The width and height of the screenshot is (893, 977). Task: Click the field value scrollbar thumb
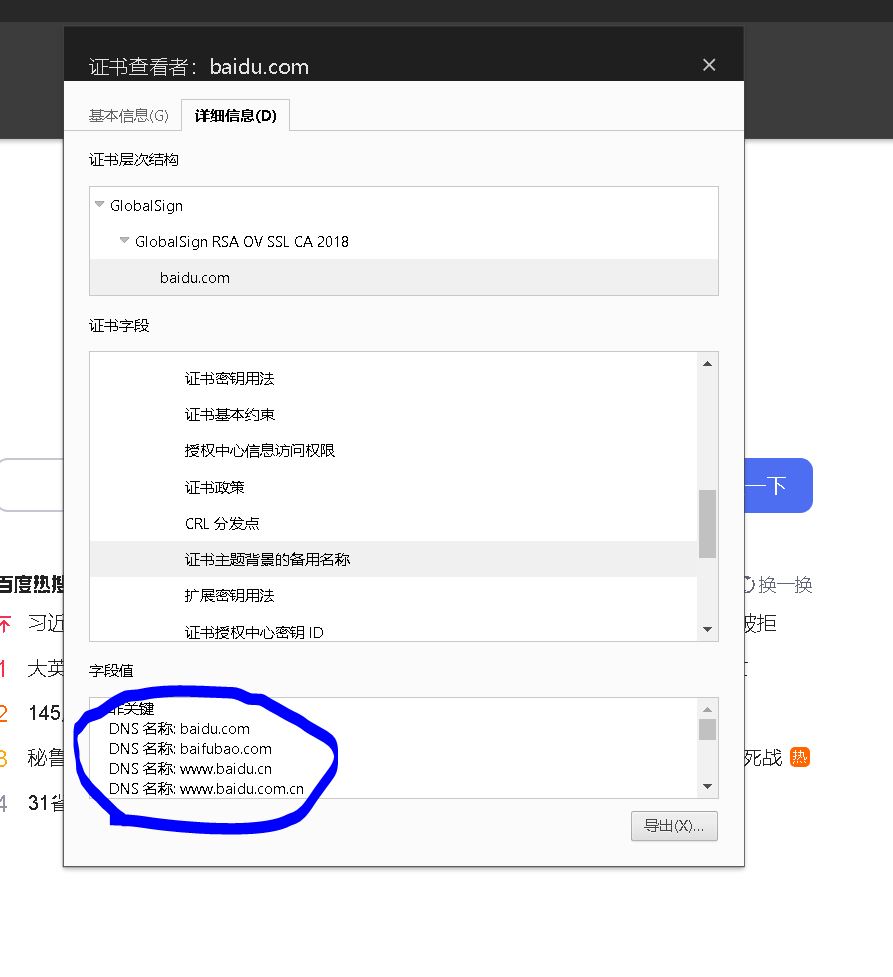click(707, 730)
